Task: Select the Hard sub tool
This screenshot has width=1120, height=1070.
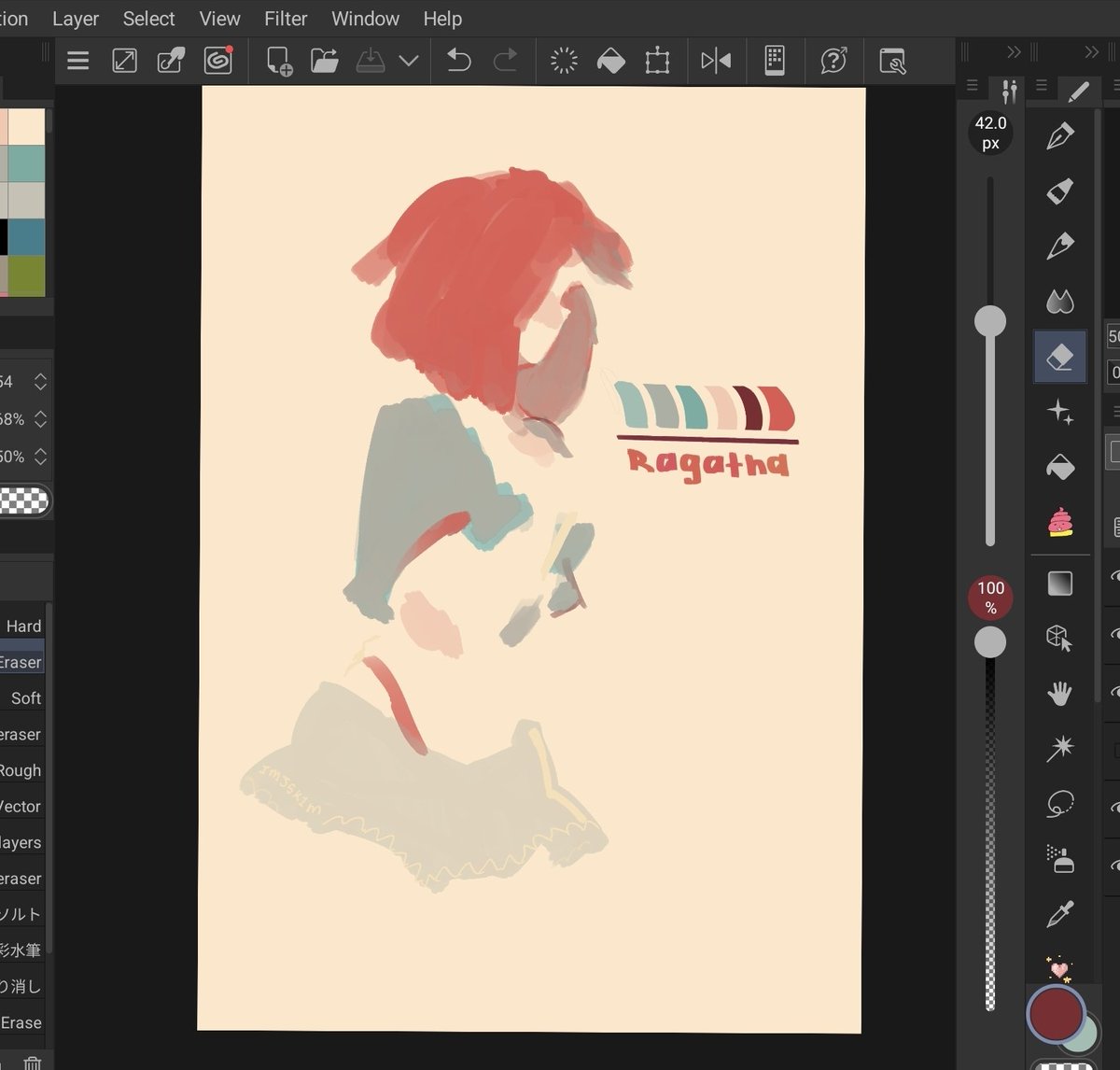Action: 23,627
